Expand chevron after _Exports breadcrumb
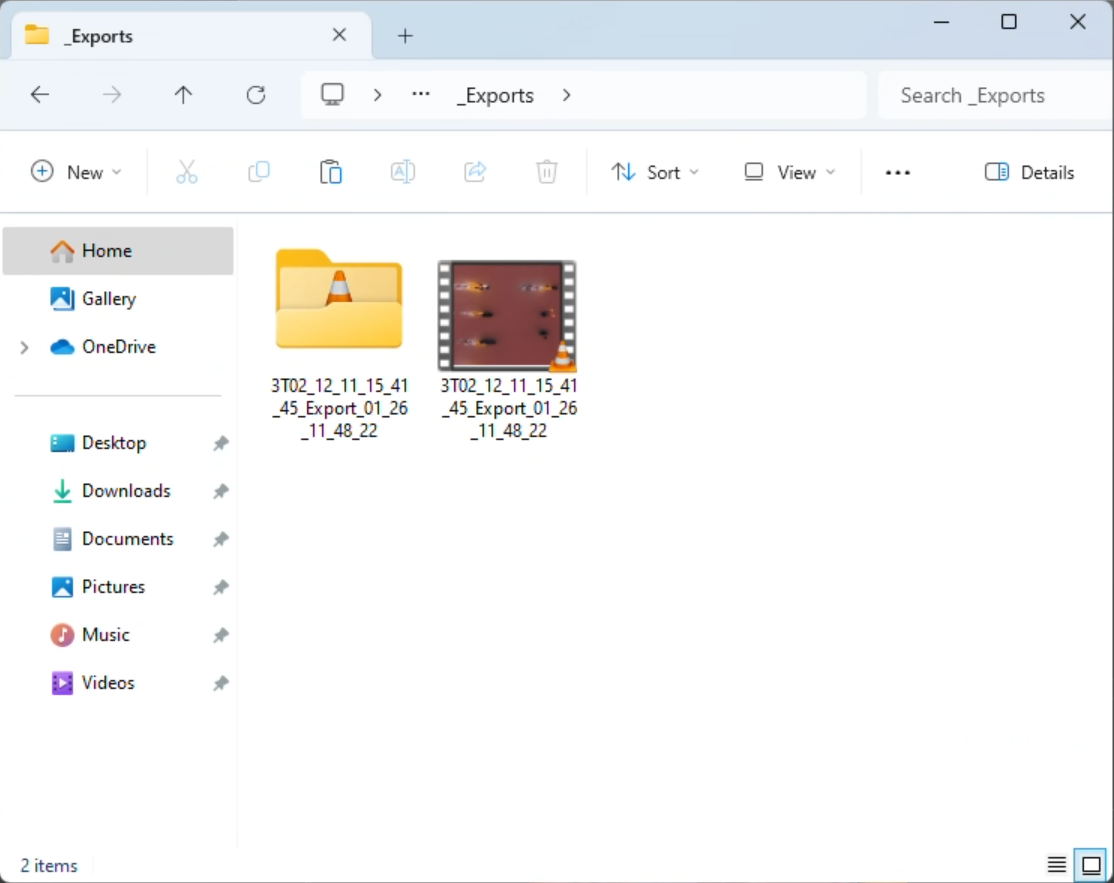This screenshot has height=883, width=1114. 566,95
